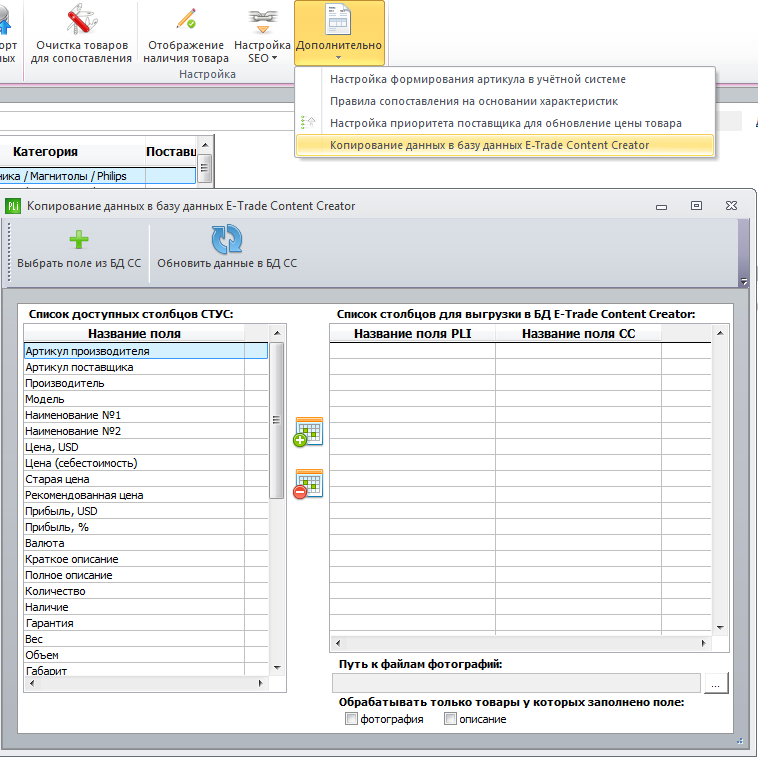Click left arrow of export list horizontal scrollbar
This screenshot has width=758, height=757.
[337, 643]
